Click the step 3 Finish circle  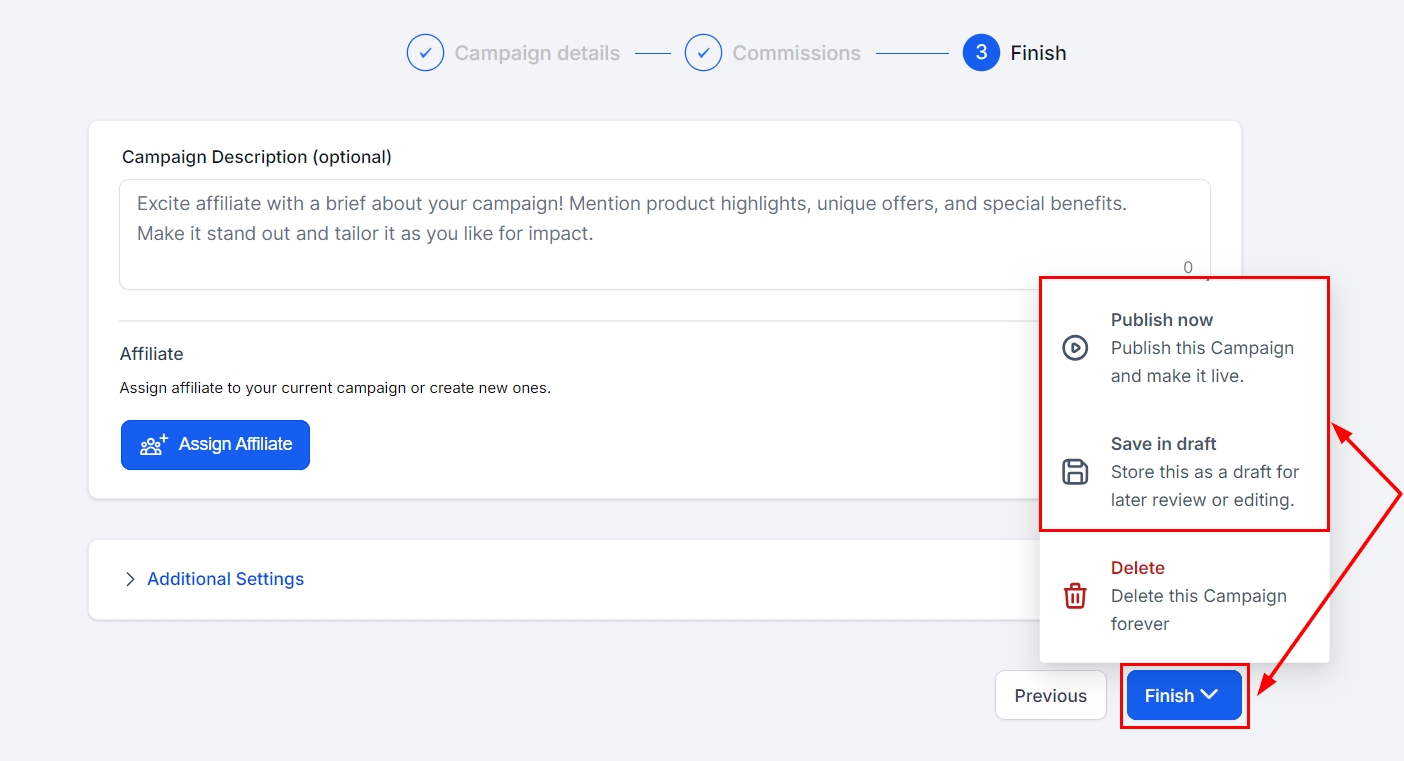[981, 53]
